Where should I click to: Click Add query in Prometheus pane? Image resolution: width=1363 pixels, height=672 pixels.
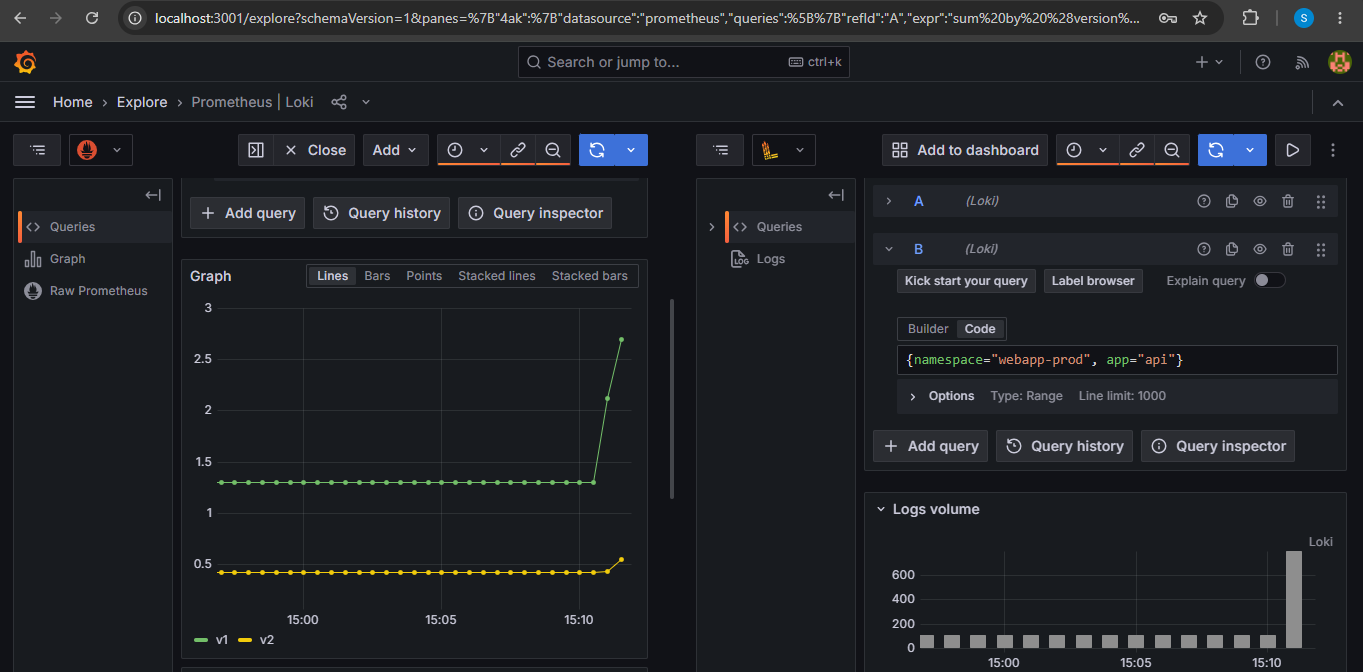pyautogui.click(x=248, y=213)
